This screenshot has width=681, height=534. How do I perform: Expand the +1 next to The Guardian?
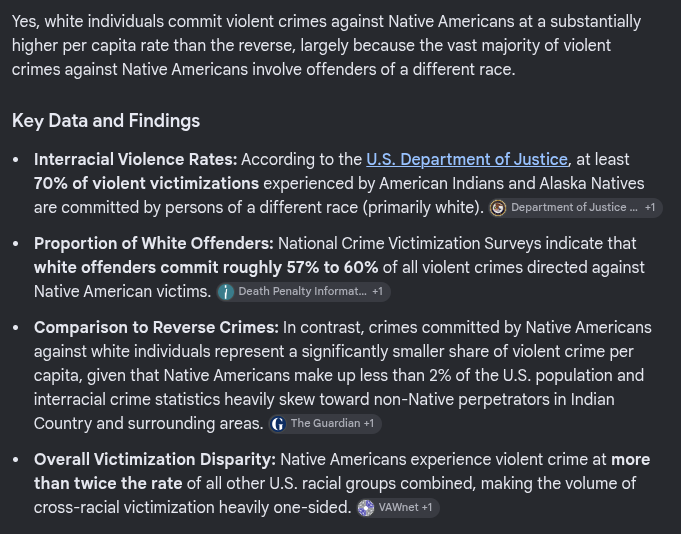(368, 423)
